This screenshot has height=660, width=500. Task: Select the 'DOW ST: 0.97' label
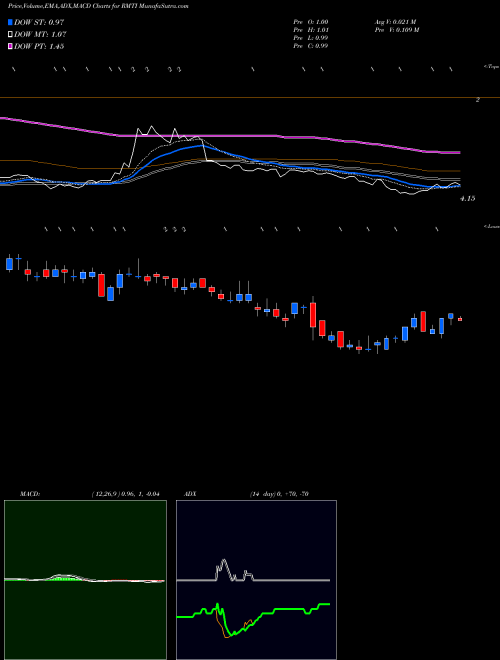[39, 22]
